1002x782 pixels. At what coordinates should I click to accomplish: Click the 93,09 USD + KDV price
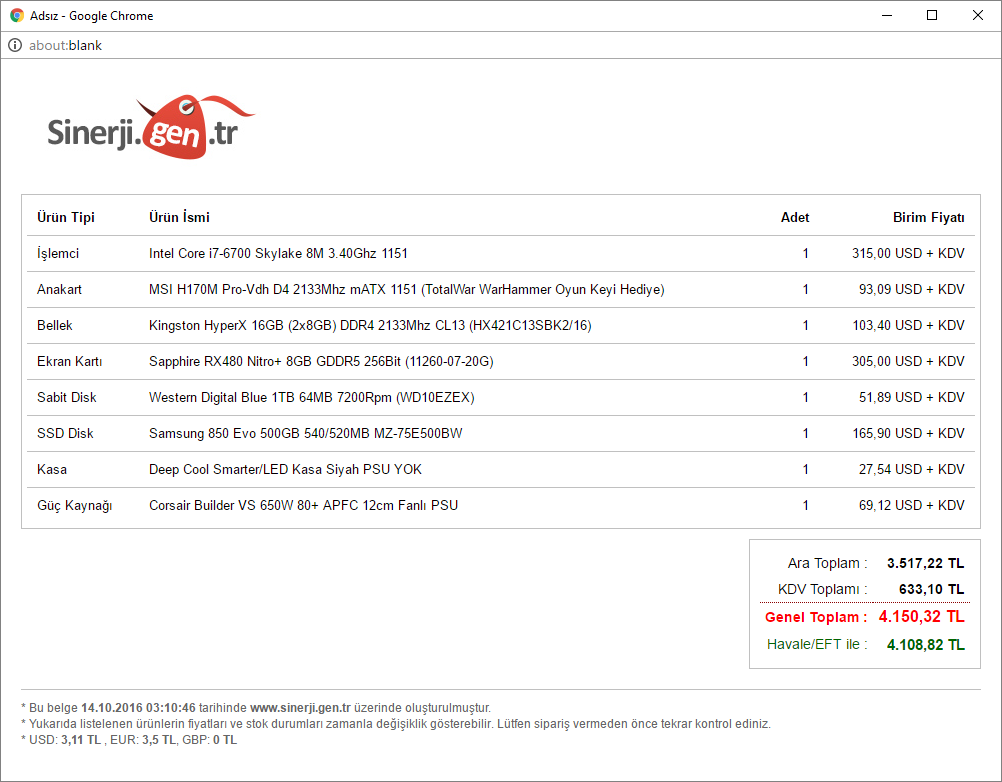click(x=911, y=289)
